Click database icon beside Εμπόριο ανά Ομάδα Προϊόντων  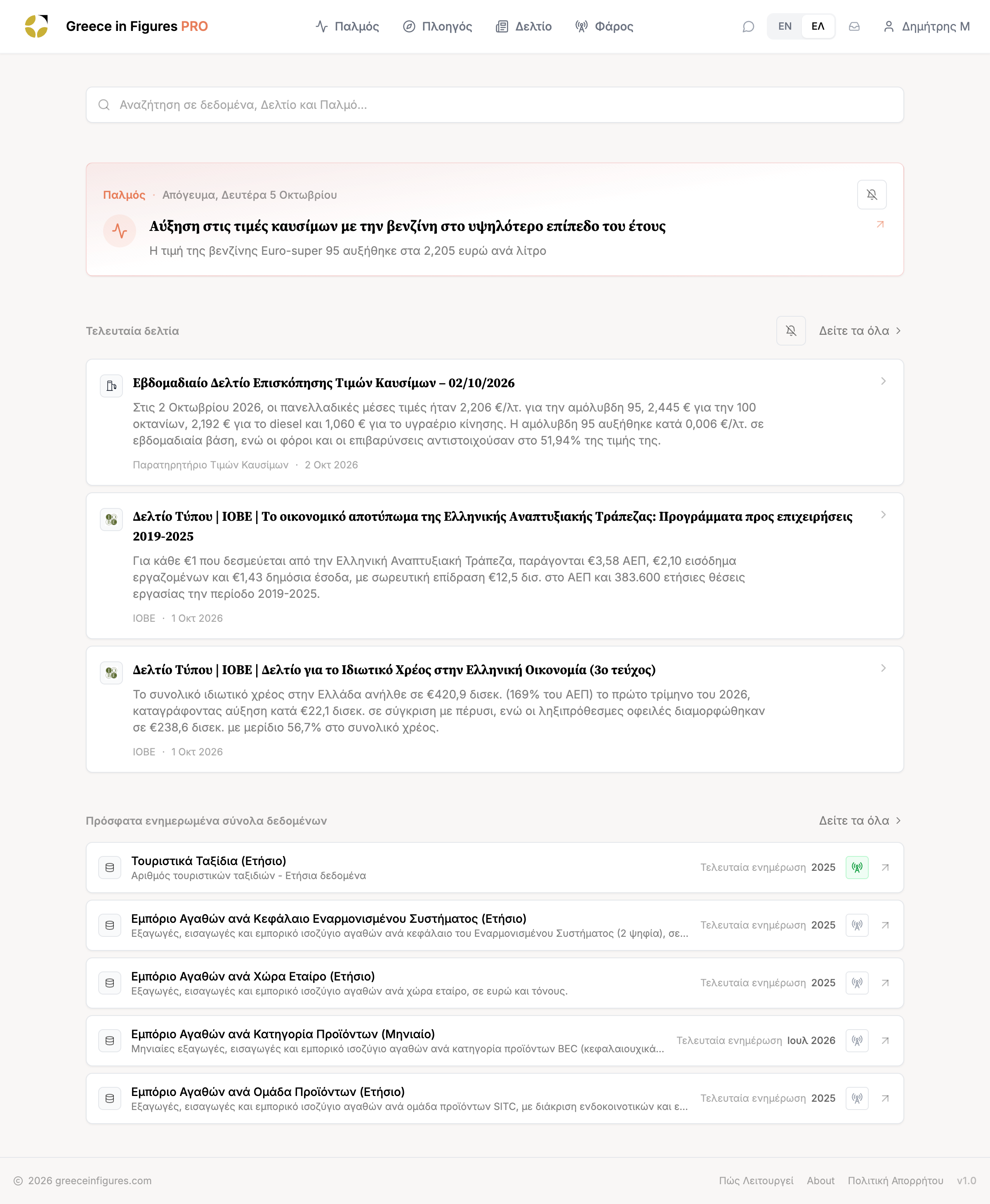coord(109,1098)
